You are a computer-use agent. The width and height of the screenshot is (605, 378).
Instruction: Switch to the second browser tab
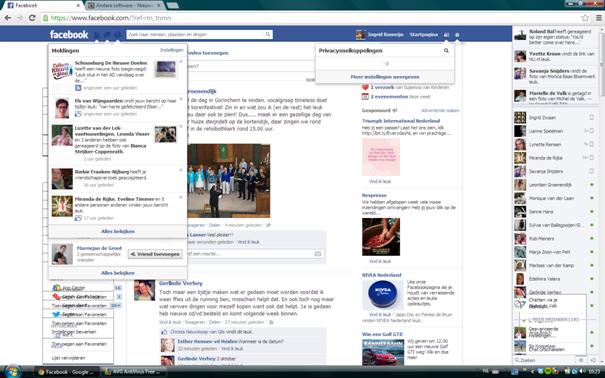coord(123,5)
